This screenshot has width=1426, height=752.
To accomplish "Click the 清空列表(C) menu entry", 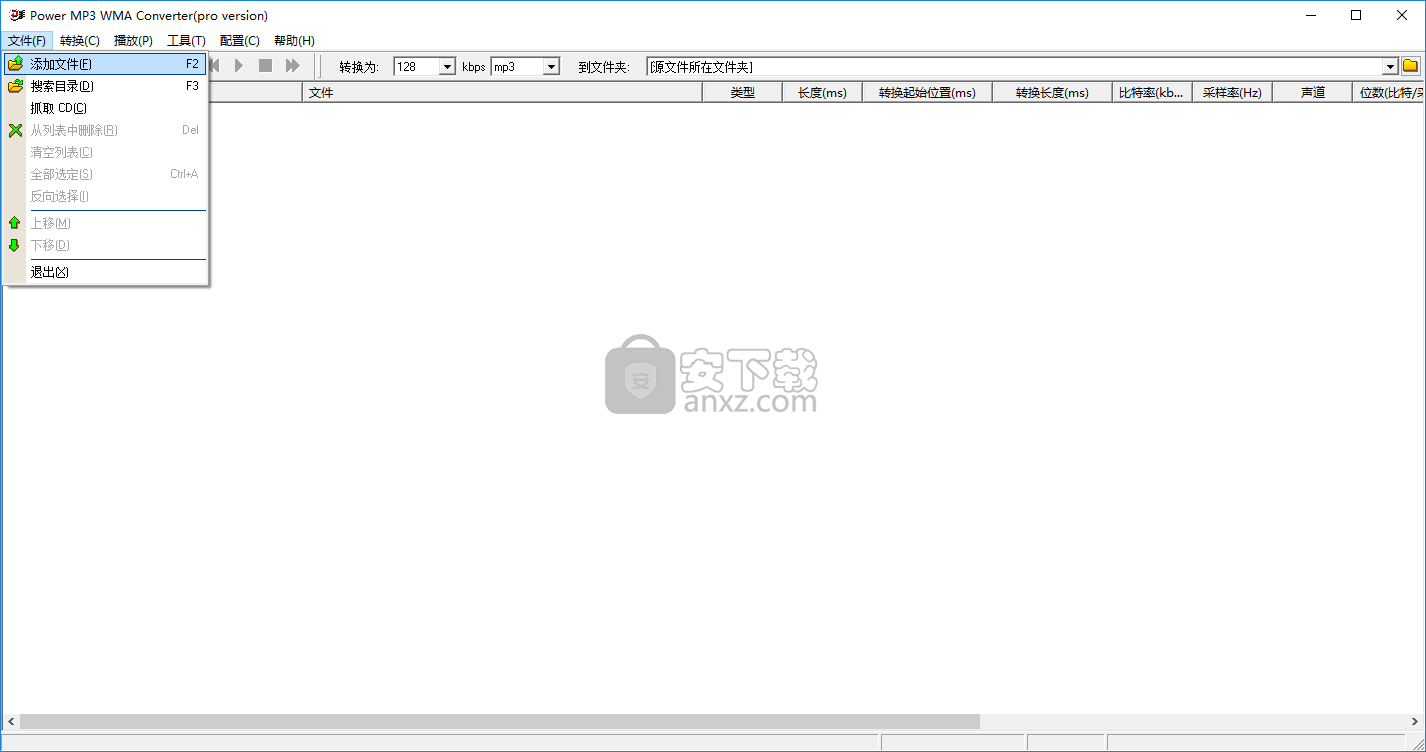I will point(105,152).
